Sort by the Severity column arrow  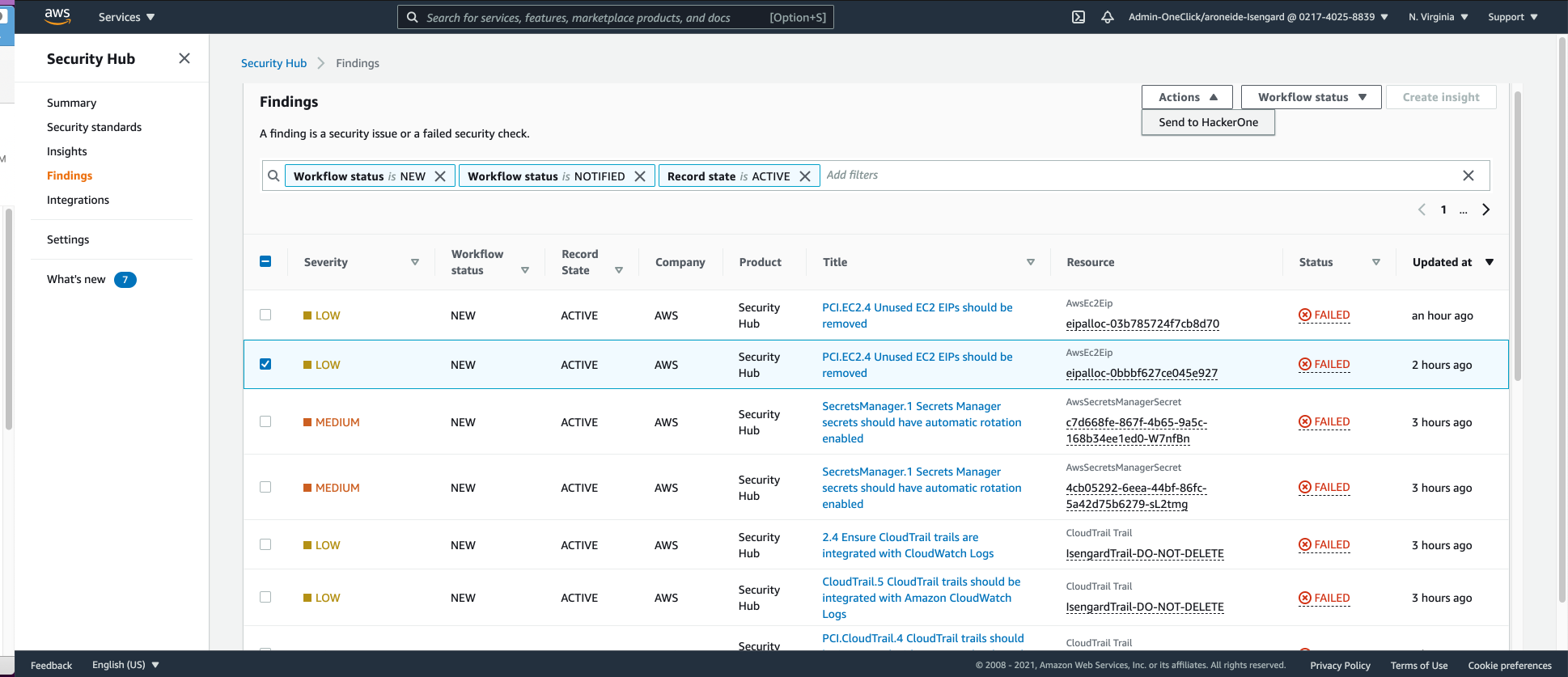415,262
